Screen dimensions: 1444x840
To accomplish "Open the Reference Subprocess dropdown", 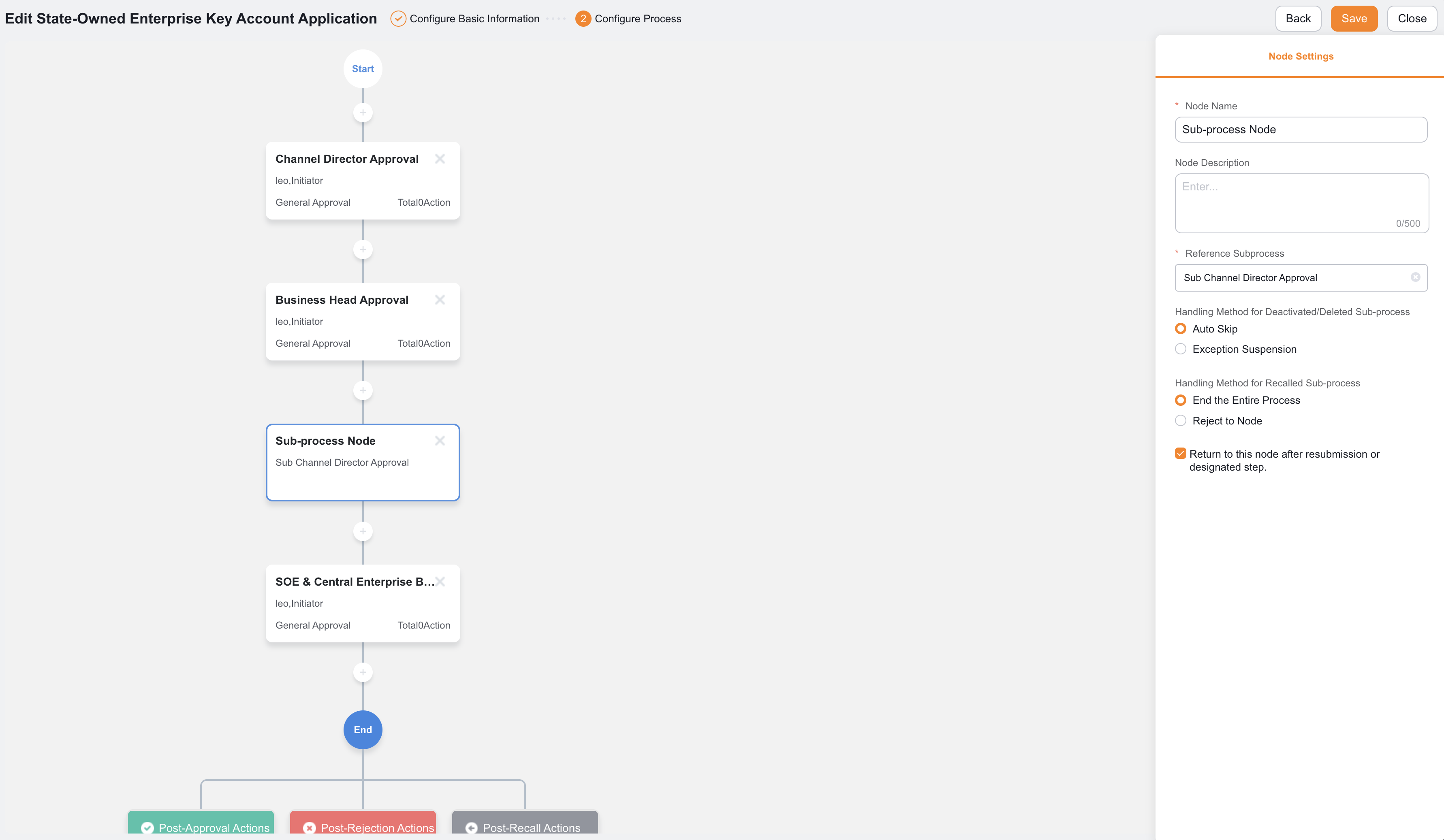I will [x=1301, y=278].
